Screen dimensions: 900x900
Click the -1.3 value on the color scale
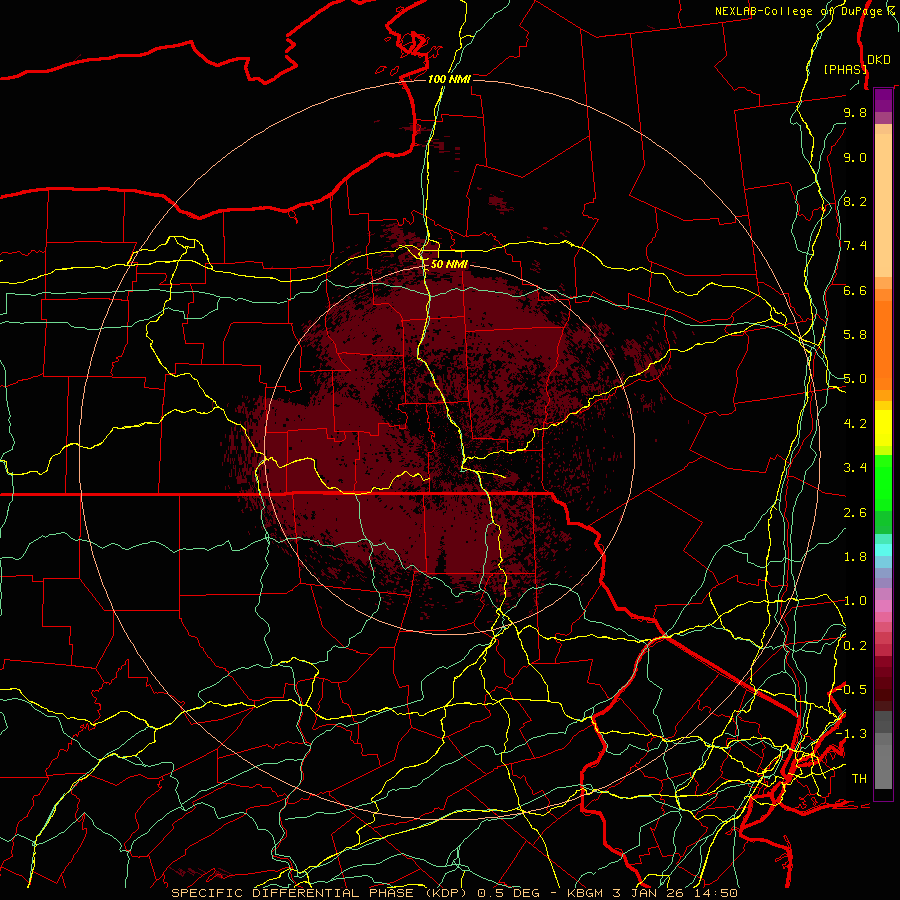pos(853,734)
